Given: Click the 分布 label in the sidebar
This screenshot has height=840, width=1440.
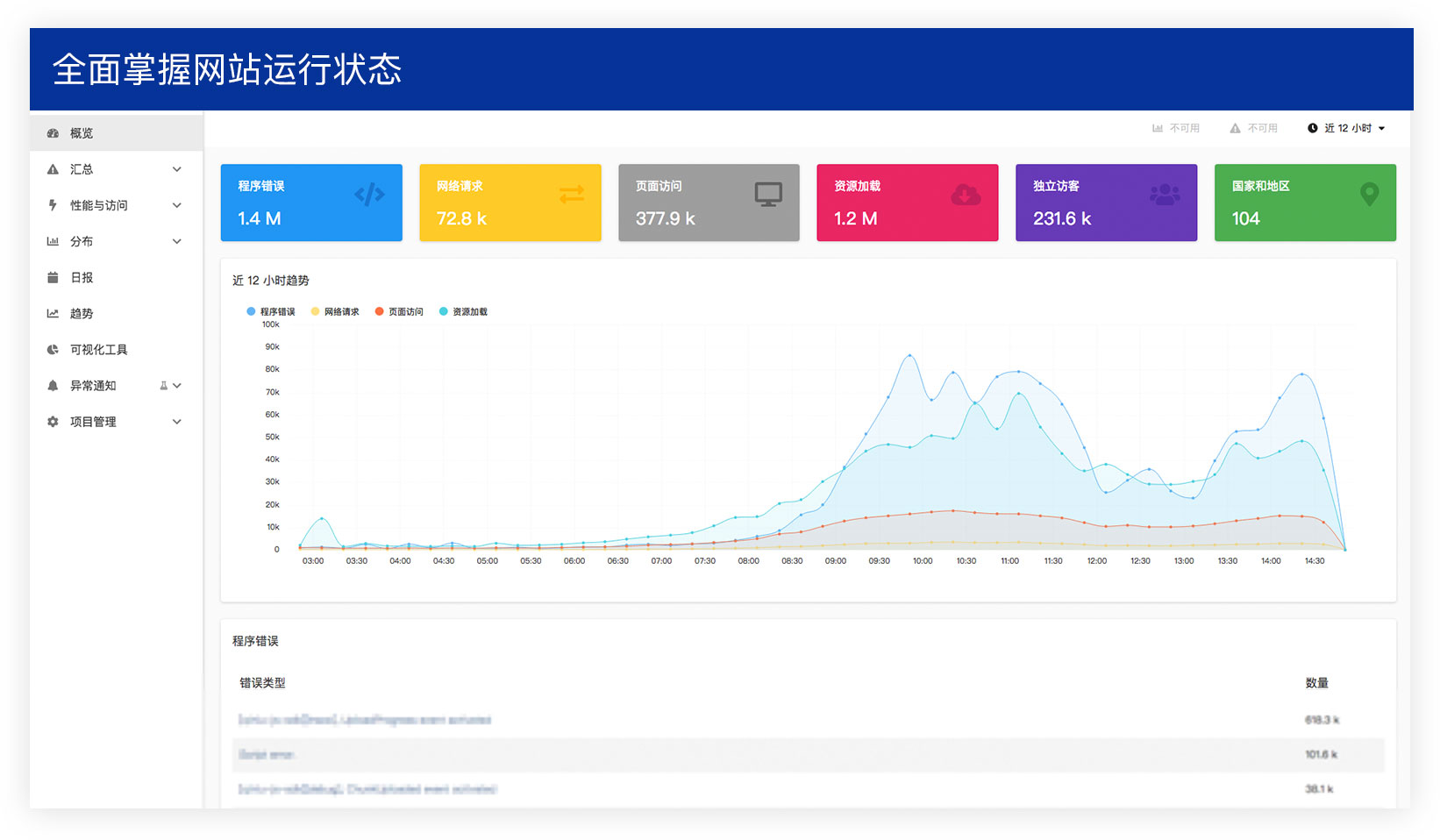Looking at the screenshot, I should 82,241.
